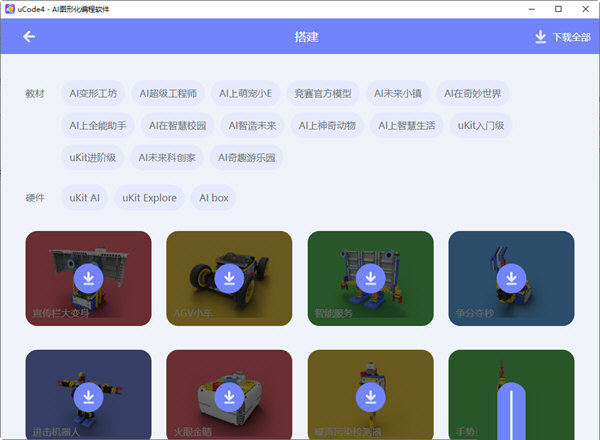Select the AI未来小镇 filter
The height and width of the screenshot is (440, 600).
398,93
